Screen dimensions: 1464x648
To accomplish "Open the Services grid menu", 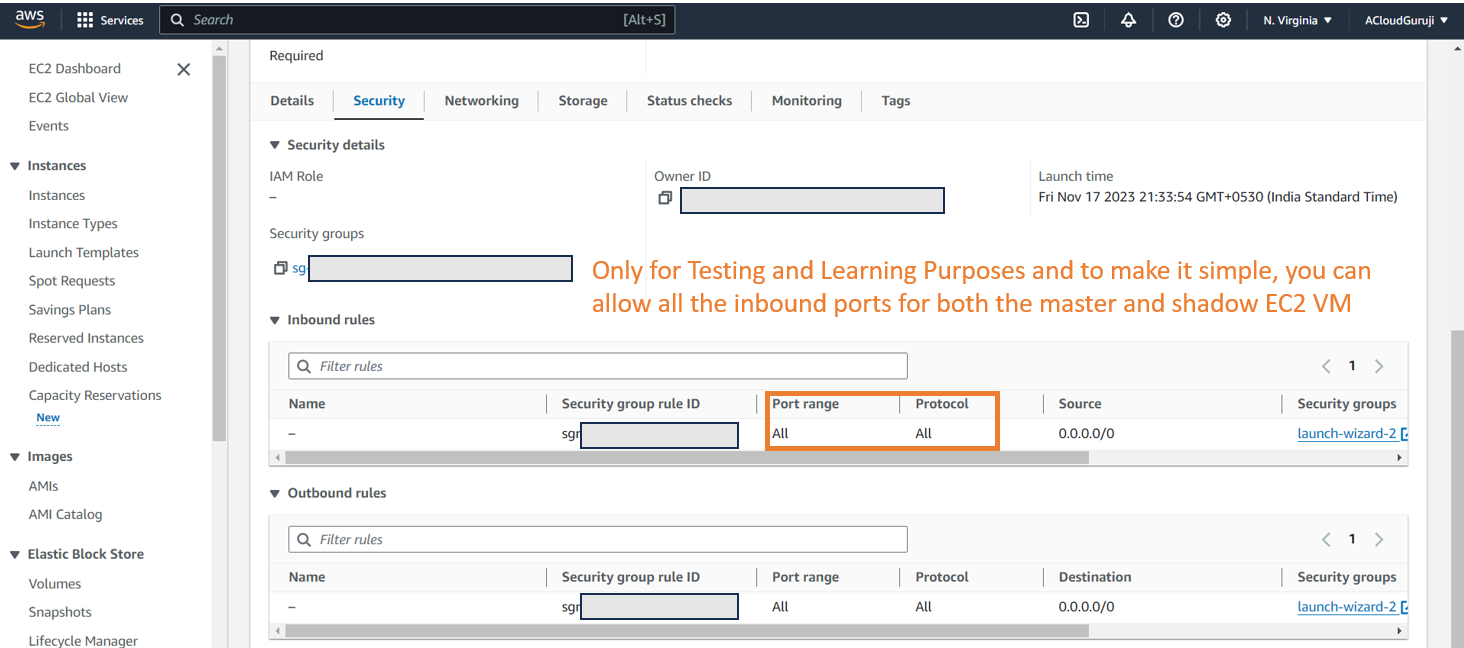I will 110,20.
